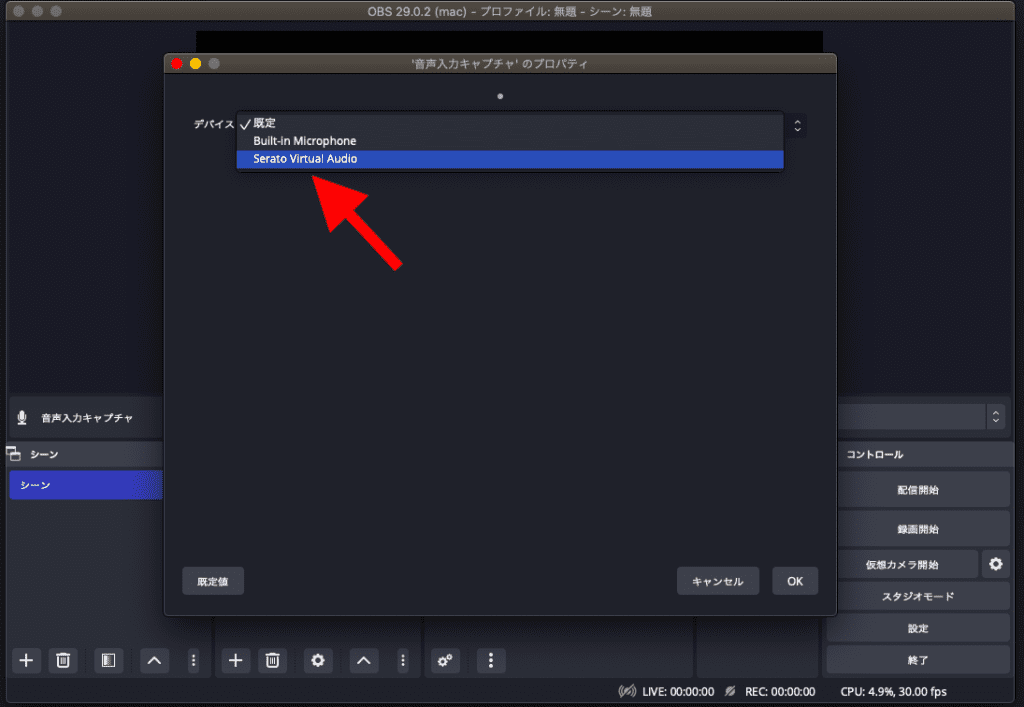
Task: Open dropdown arrows right of source bar
Action: (995, 416)
